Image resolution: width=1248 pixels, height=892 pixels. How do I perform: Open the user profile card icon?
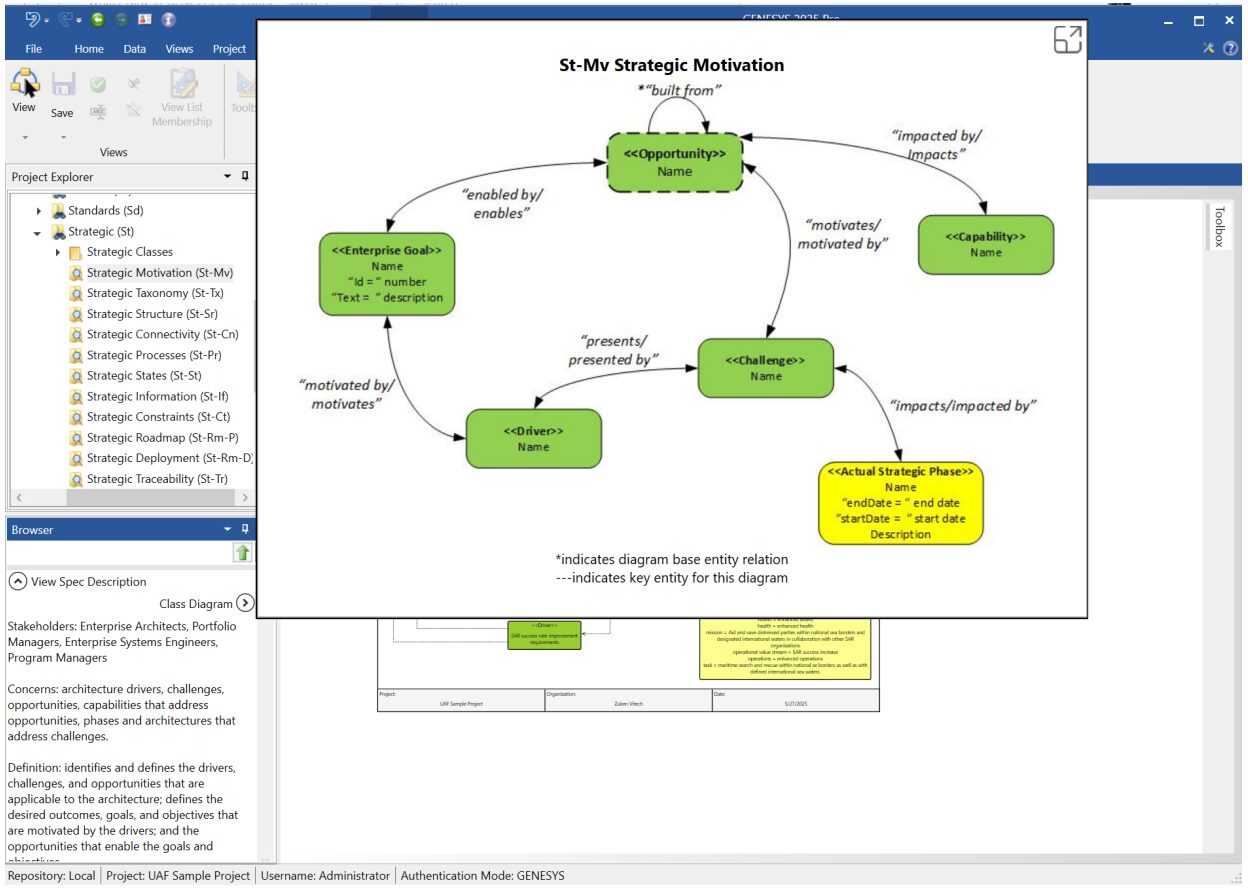coord(144,19)
